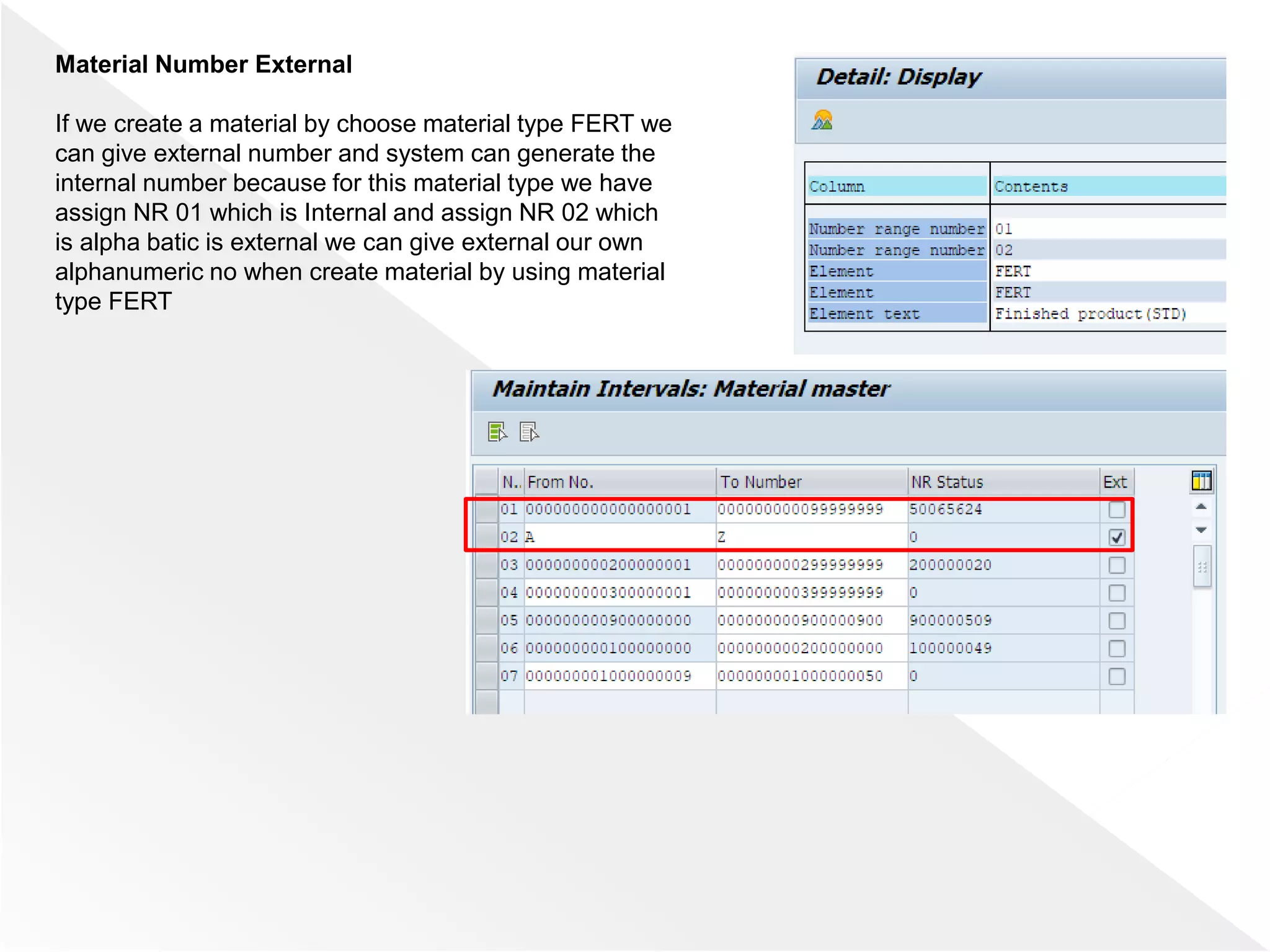1270x952 pixels.
Task: Select row 04 using its row selector
Action: pyautogui.click(x=487, y=593)
